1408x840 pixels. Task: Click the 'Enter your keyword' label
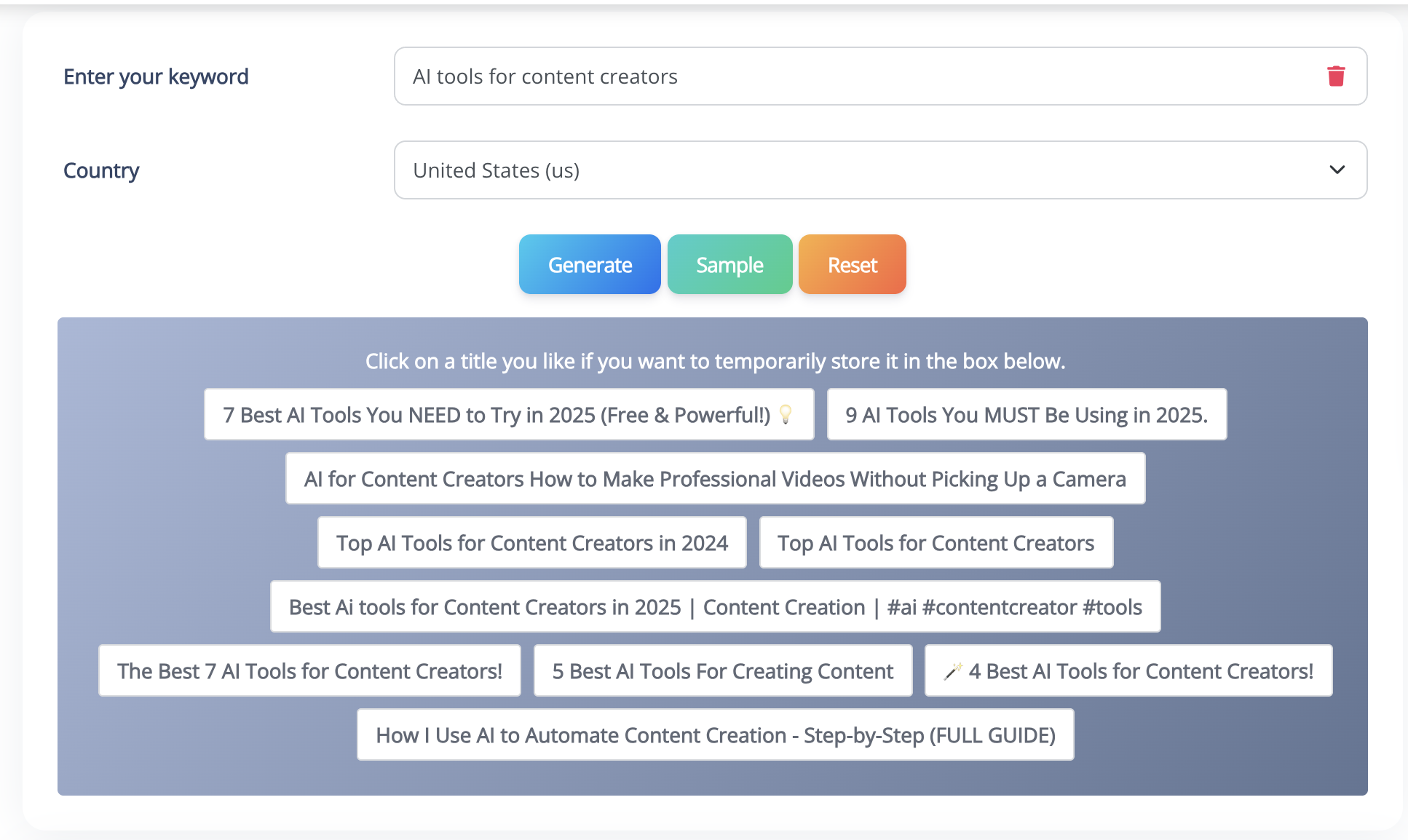(x=156, y=76)
